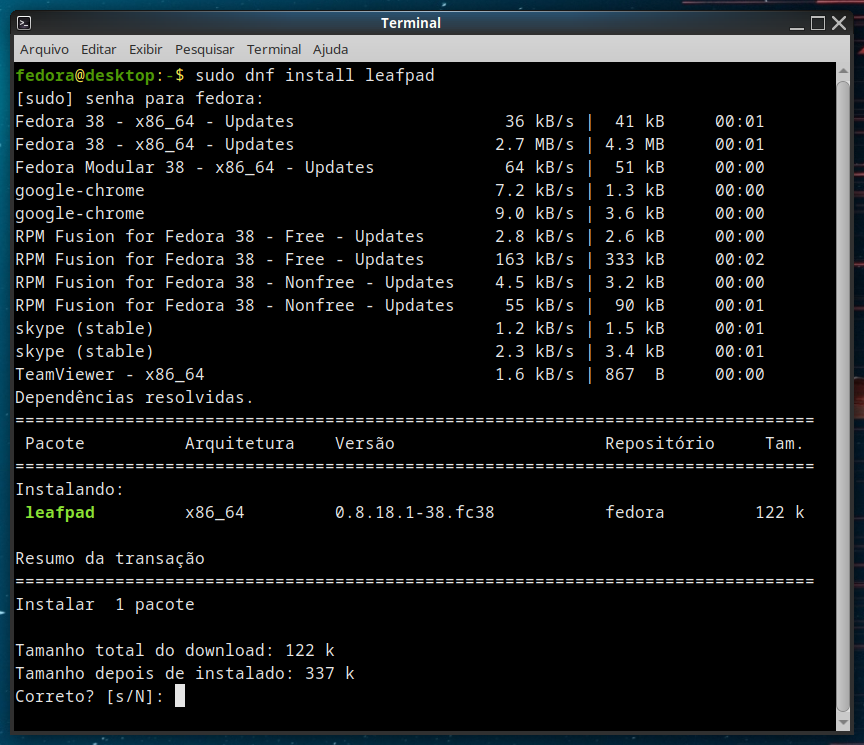Click the 'Instalar 1 pacote' line
This screenshot has width=864, height=745.
(105, 604)
